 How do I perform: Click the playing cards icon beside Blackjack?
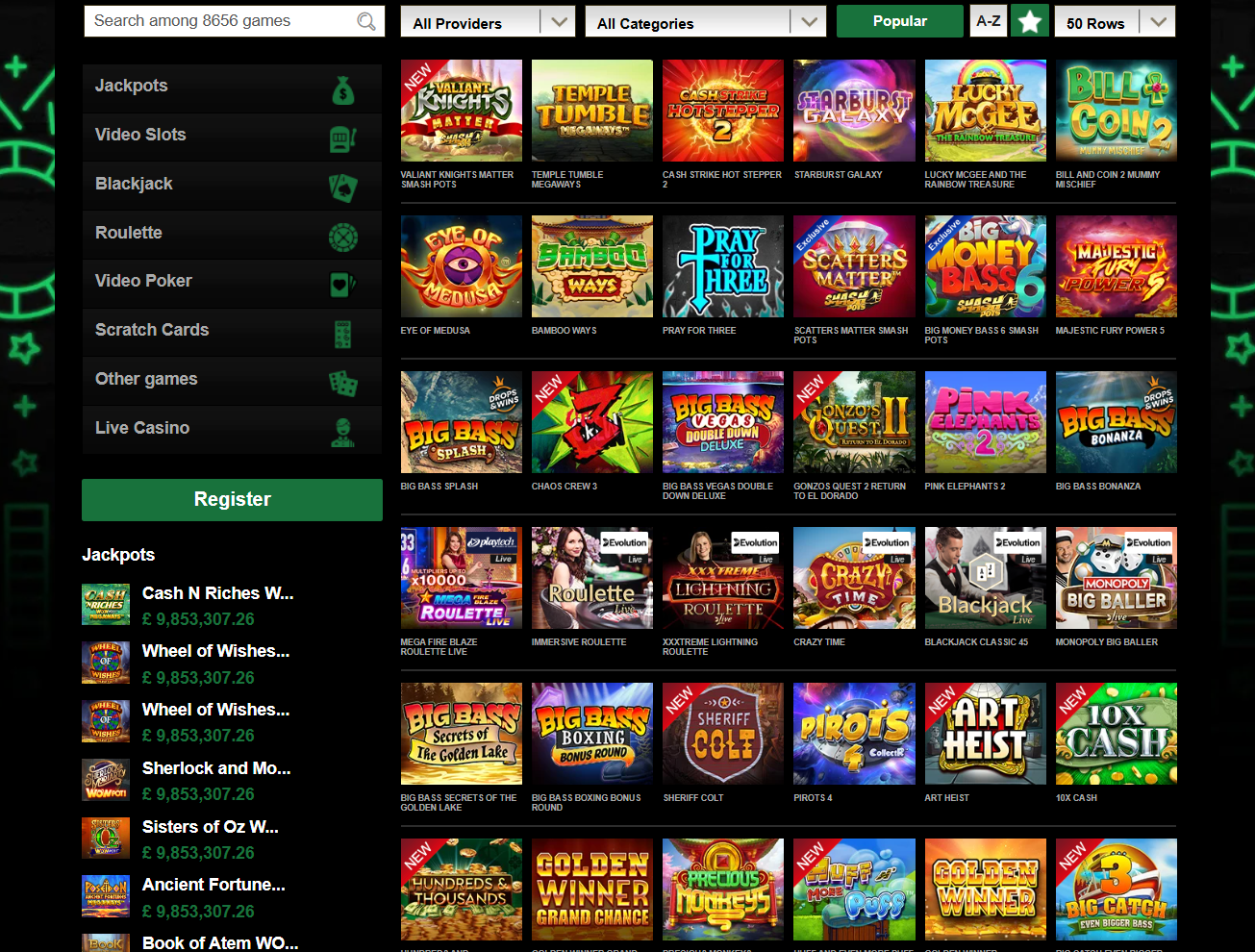tap(343, 188)
